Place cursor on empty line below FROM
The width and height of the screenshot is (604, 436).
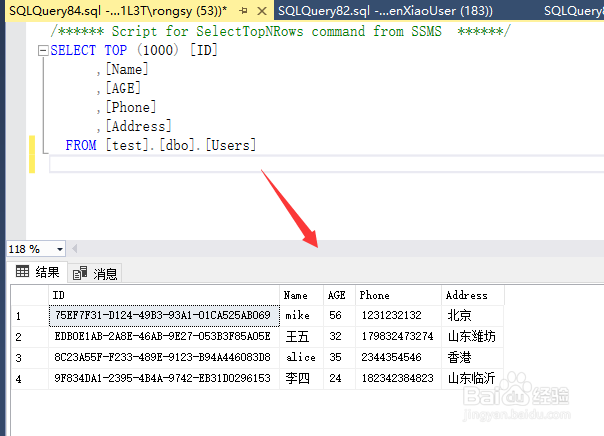click(x=326, y=164)
